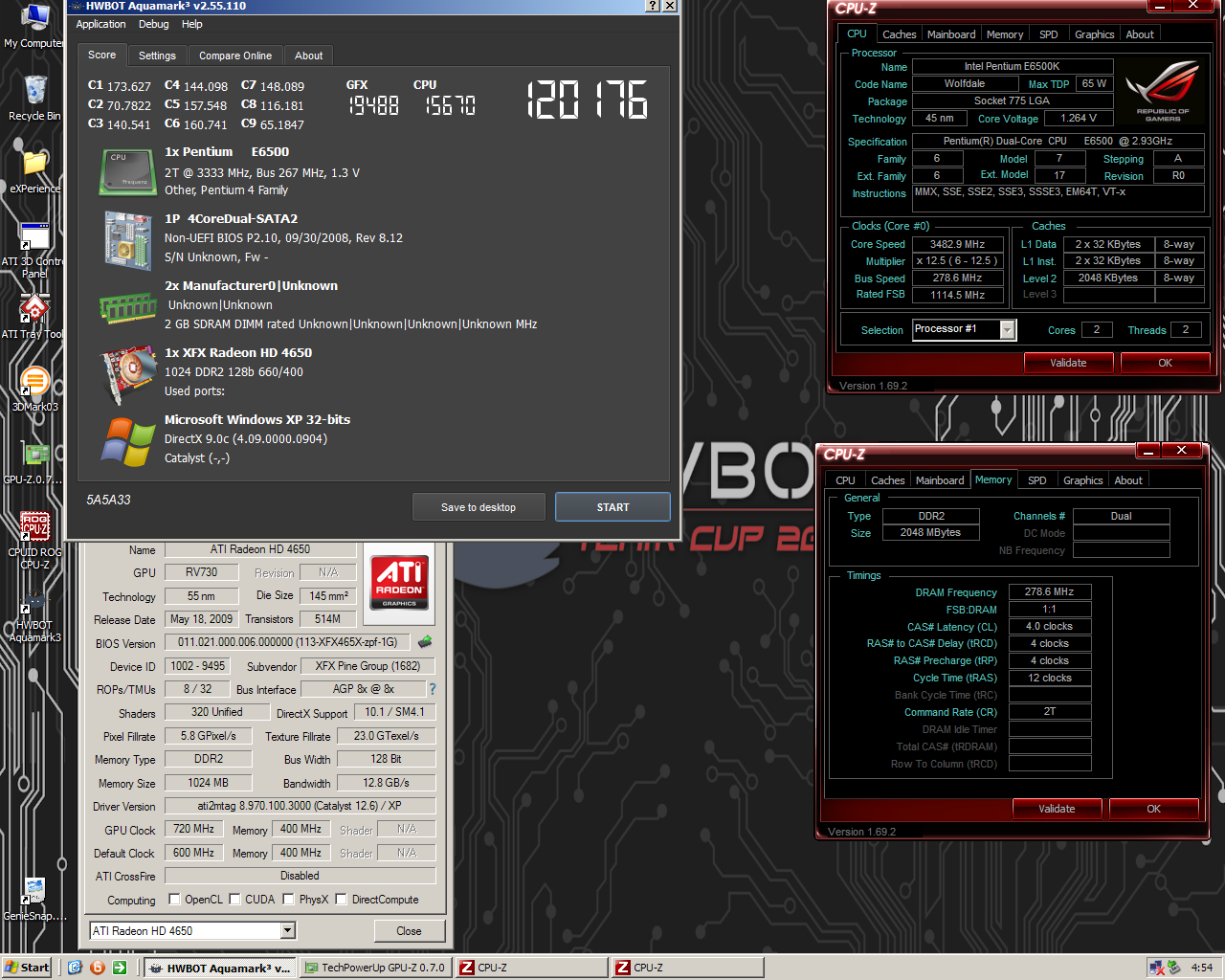
Task: Click the green arrow quick launch icon
Action: 120,968
